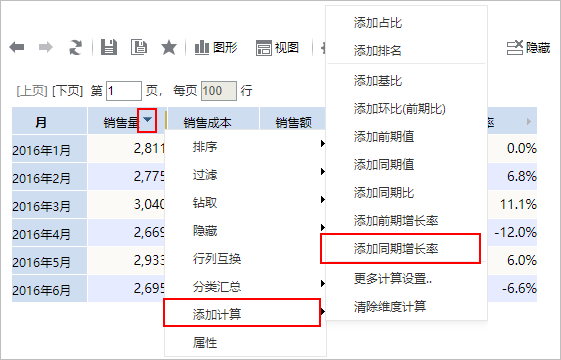Expand the 销售量 column dropdown arrow

pyautogui.click(x=147, y=121)
